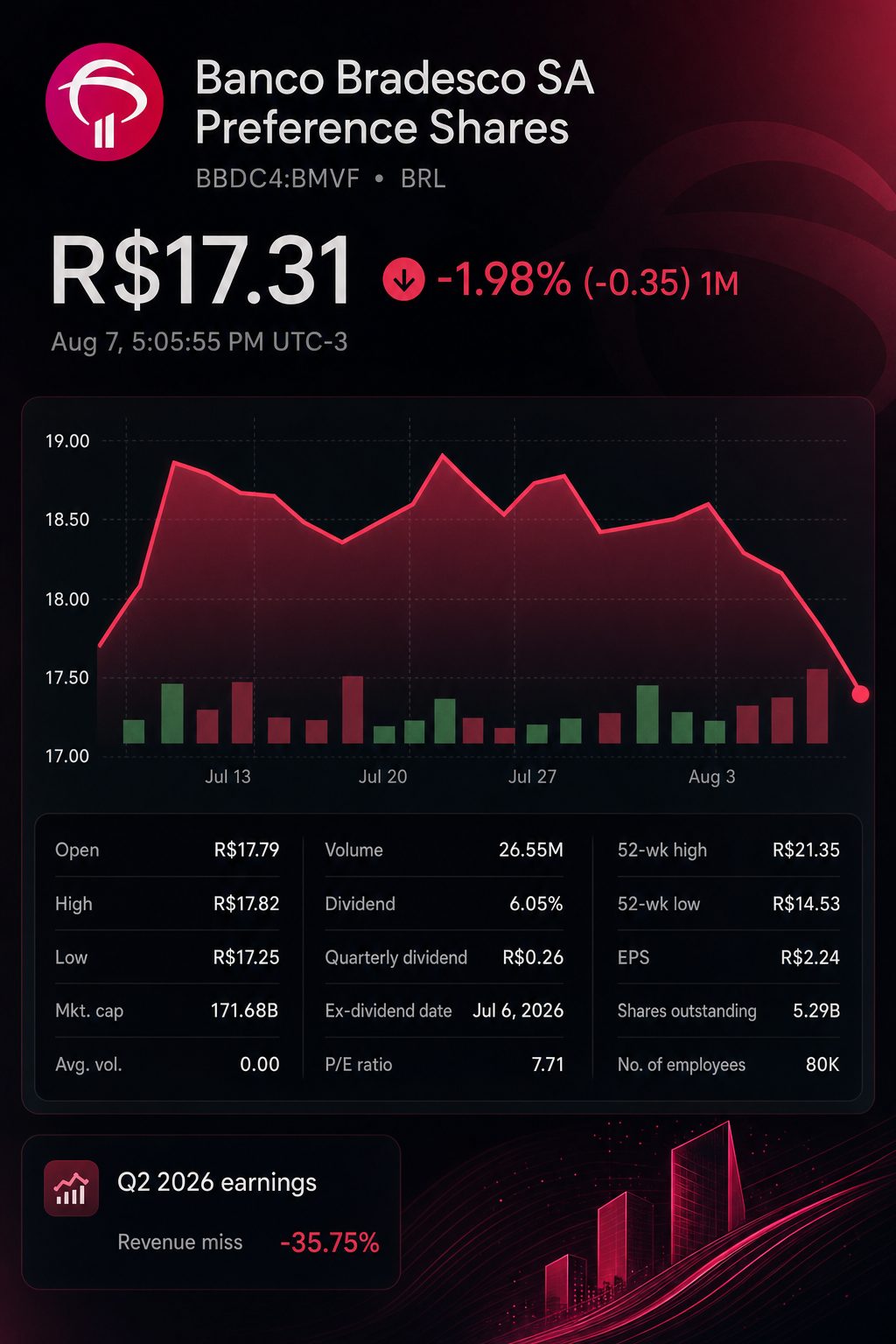Click the Q2 2026 earnings chart icon
Viewport: 896px width, 1344px height.
(71, 1188)
